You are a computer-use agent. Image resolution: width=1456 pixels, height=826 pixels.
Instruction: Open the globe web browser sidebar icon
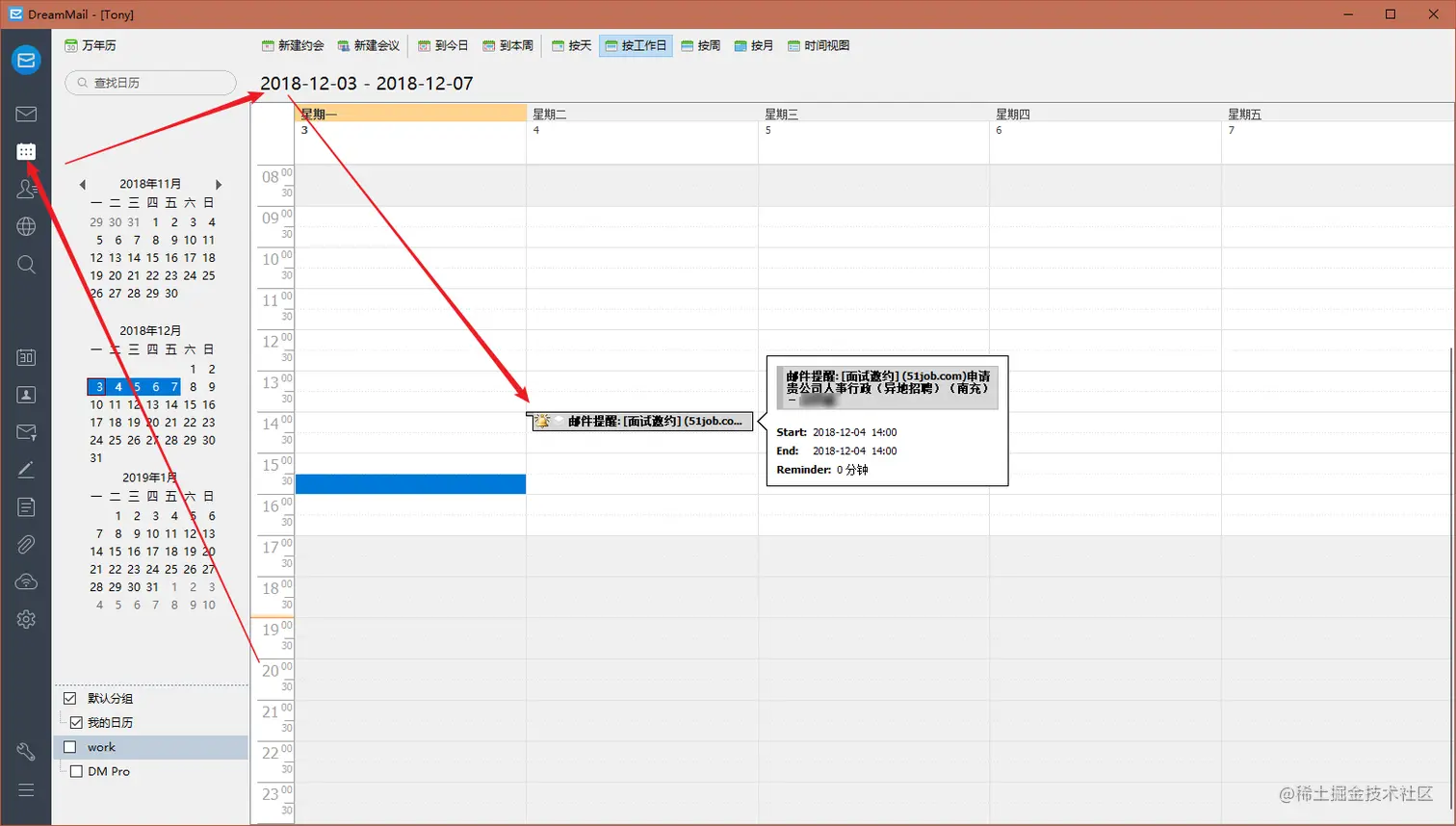[x=26, y=226]
